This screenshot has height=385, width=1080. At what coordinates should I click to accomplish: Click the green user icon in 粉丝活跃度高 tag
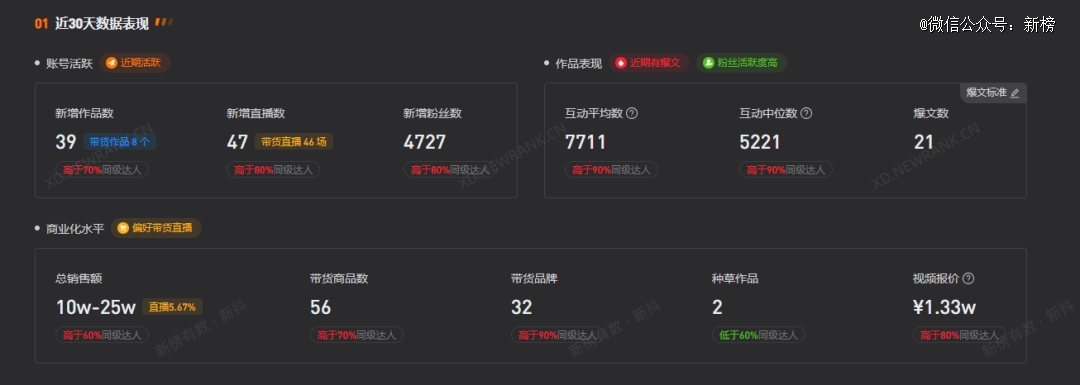click(708, 63)
